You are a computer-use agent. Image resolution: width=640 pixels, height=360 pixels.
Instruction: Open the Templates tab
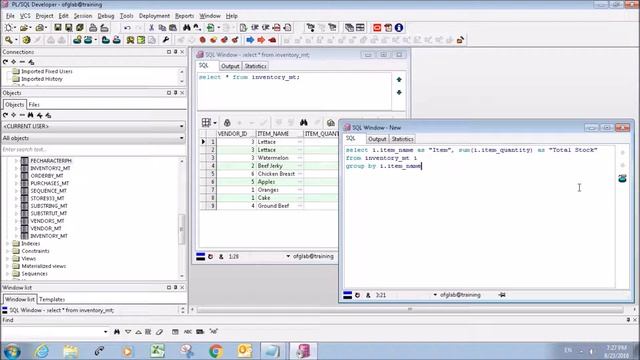[x=52, y=300]
